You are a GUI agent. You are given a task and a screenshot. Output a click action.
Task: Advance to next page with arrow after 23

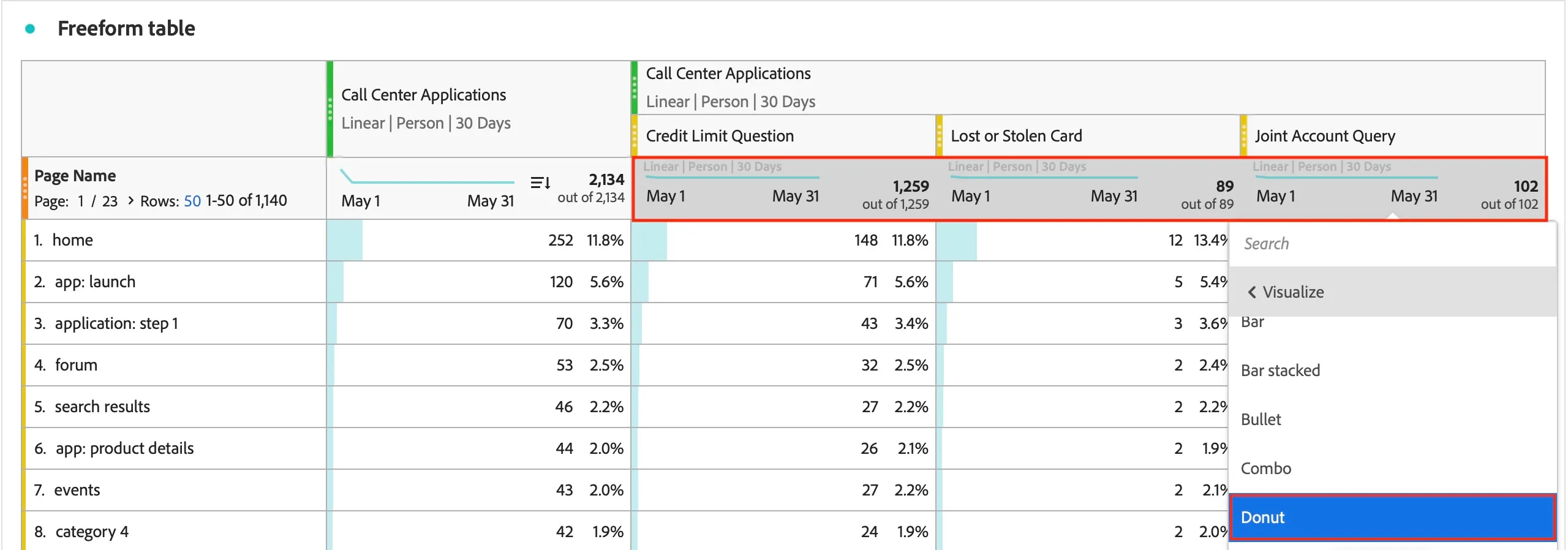[130, 200]
